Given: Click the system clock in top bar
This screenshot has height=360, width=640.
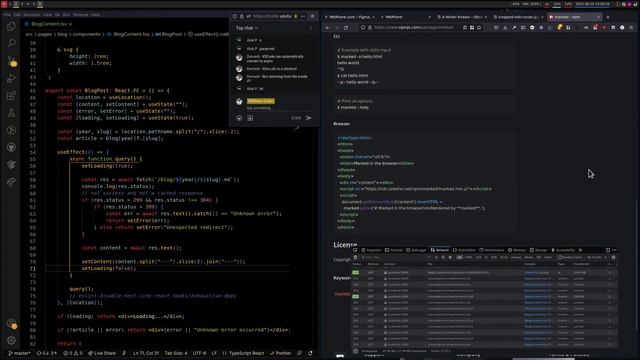Looking at the screenshot, I should tap(593, 4).
